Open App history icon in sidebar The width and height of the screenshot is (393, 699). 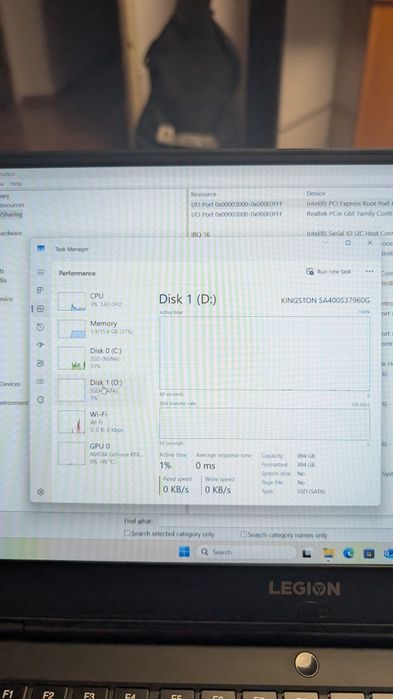(41, 327)
